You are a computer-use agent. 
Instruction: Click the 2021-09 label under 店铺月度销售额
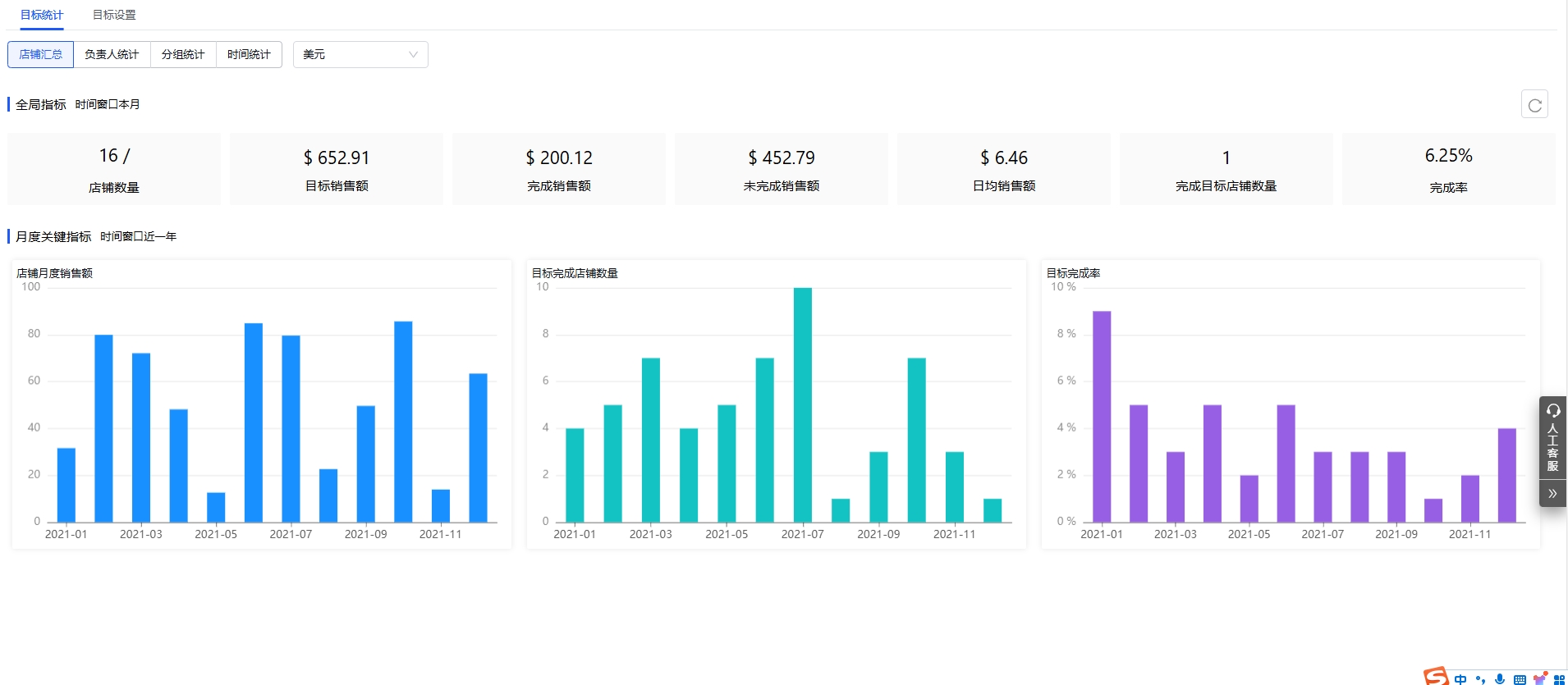[365, 534]
